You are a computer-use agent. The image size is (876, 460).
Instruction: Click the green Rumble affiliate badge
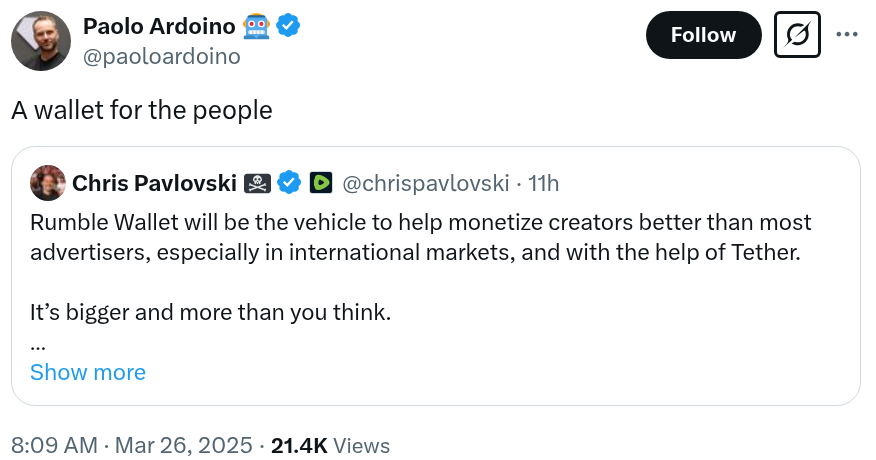320,183
